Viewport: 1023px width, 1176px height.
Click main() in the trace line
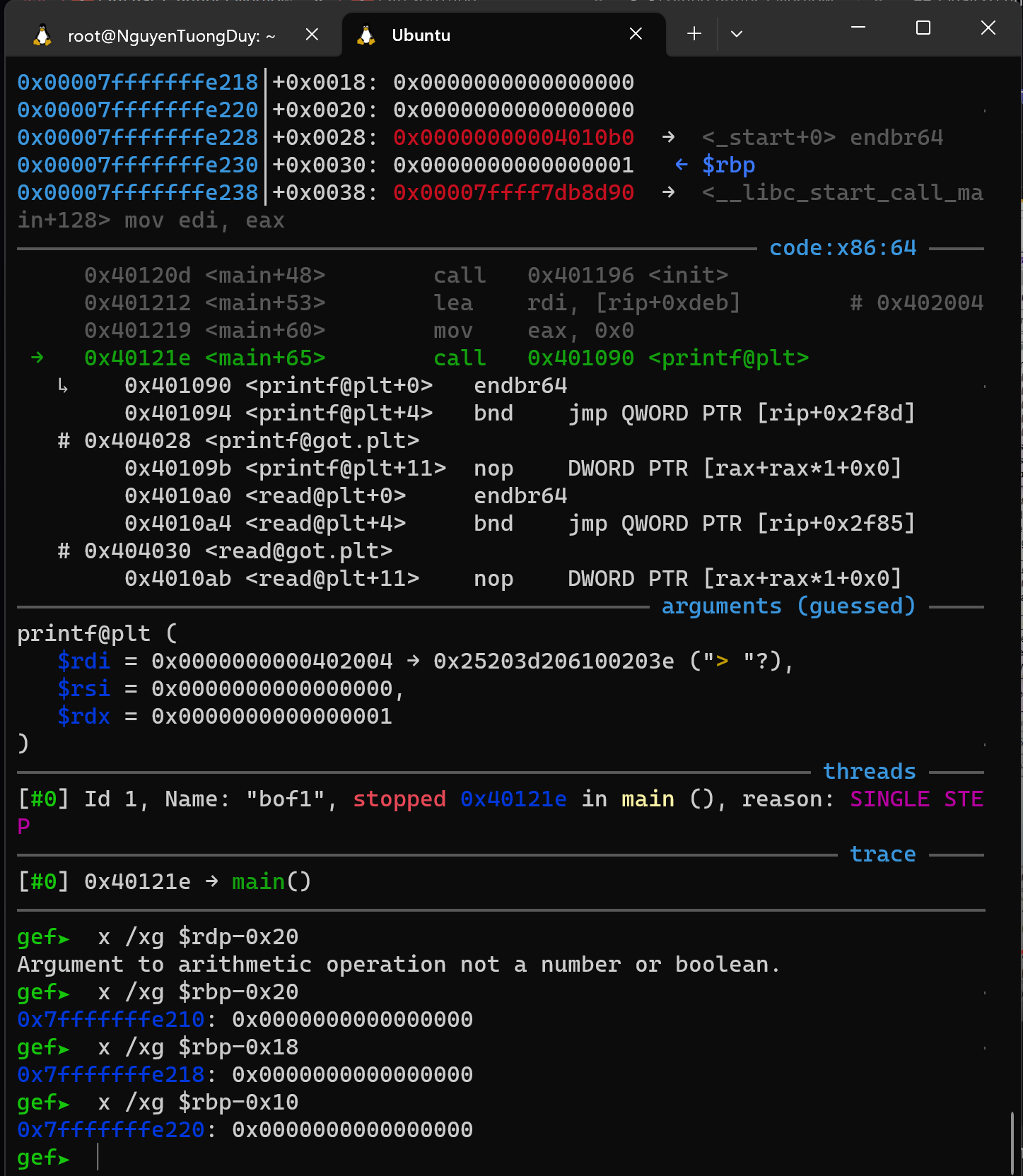(x=271, y=882)
